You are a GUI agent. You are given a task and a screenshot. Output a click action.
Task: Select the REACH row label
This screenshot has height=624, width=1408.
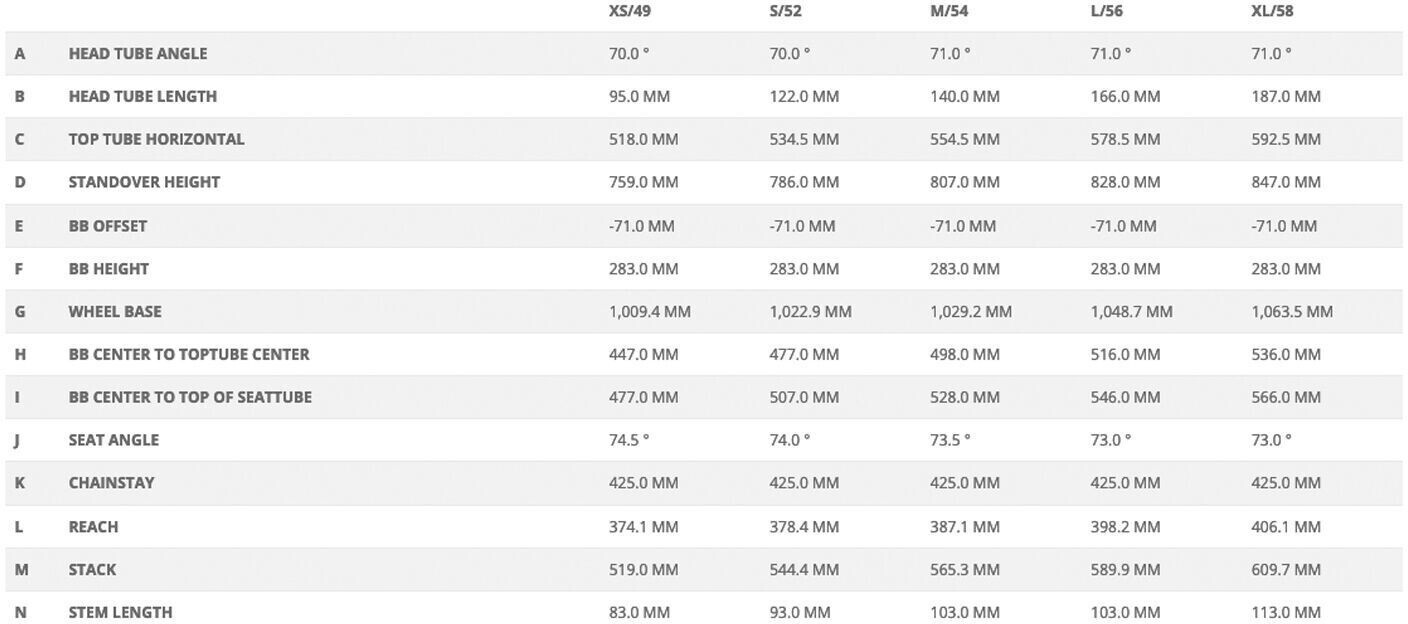(x=93, y=527)
